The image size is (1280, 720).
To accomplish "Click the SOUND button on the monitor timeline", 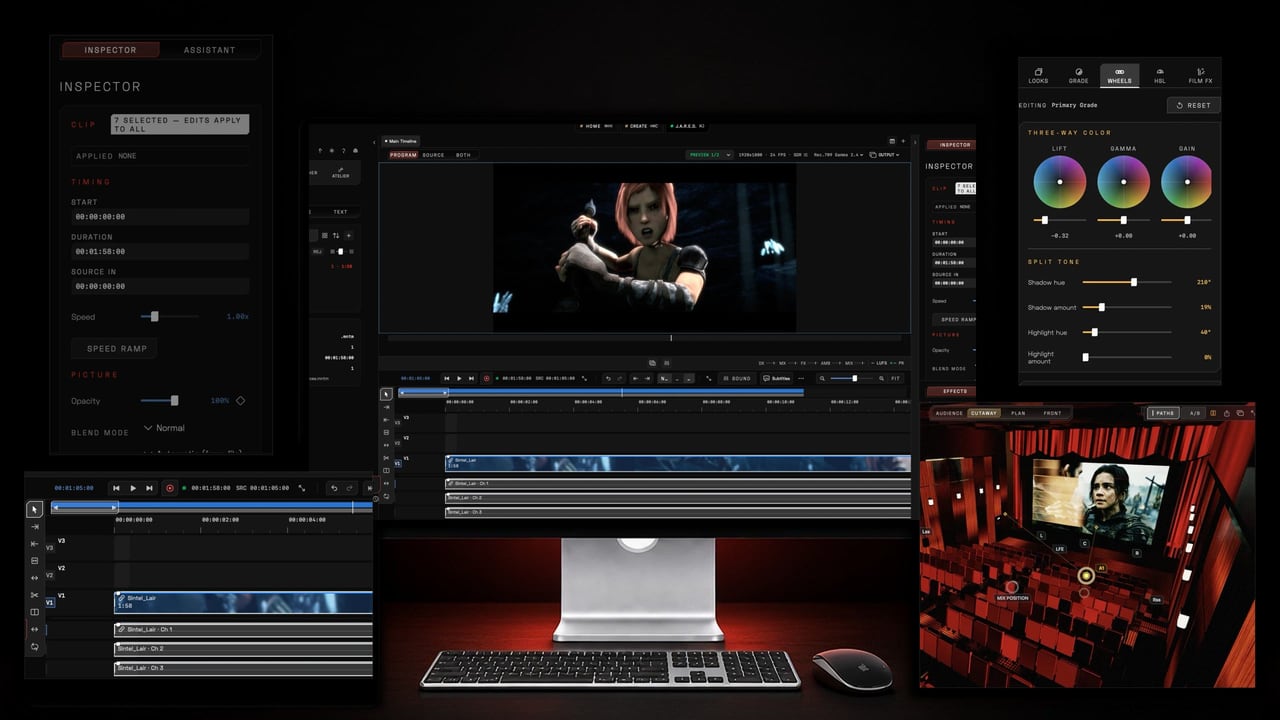I will pyautogui.click(x=738, y=378).
